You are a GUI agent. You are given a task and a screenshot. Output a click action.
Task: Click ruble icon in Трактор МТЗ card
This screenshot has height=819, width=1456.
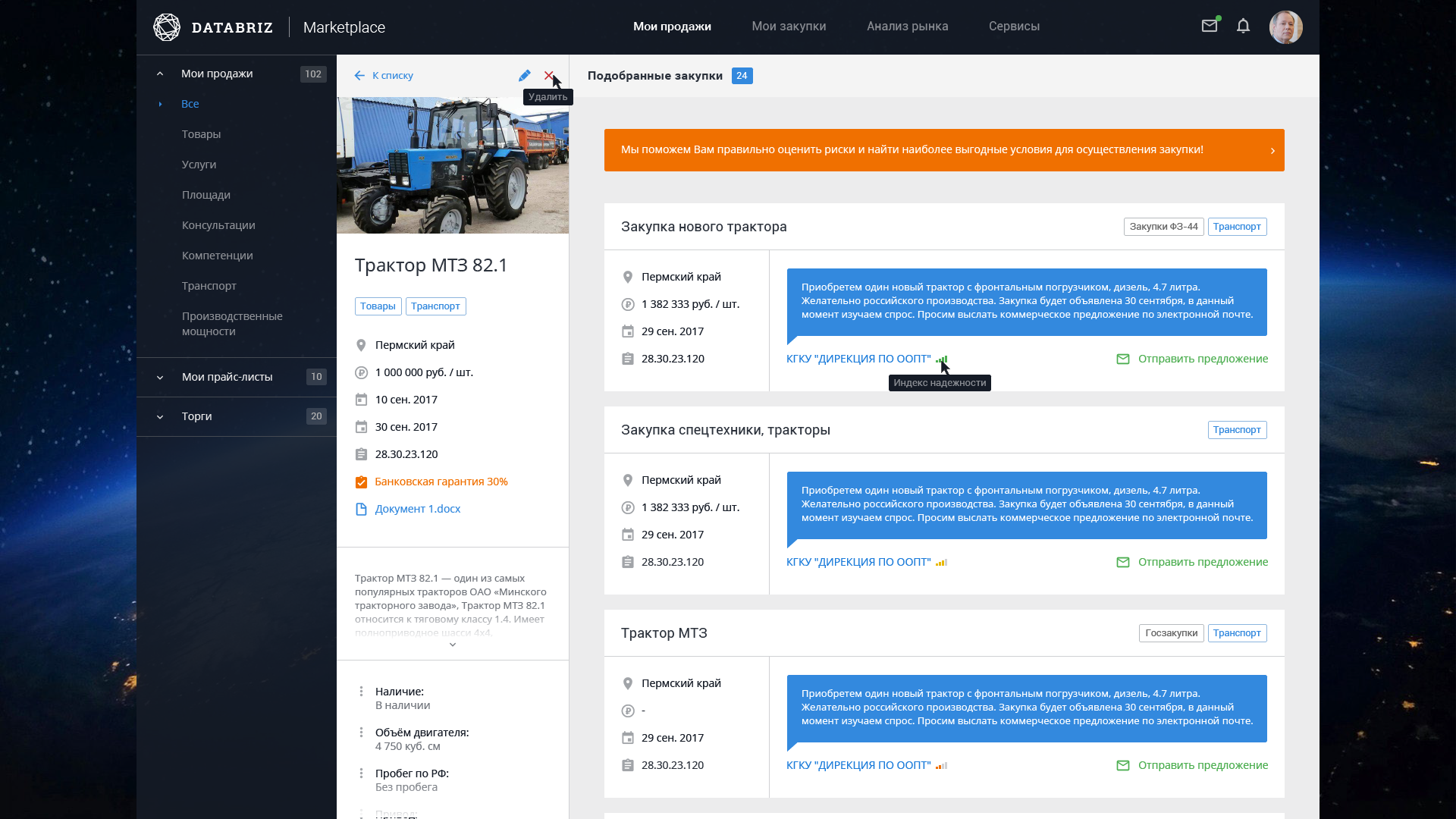(627, 711)
